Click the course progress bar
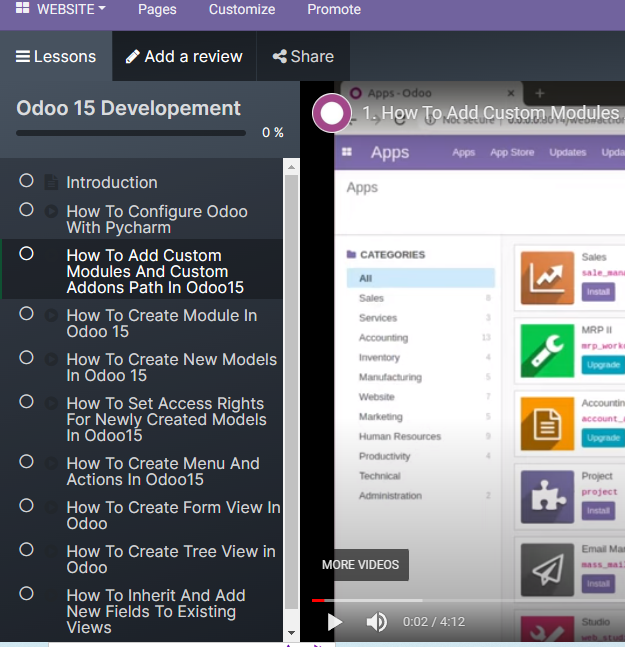The width and height of the screenshot is (625, 647). [x=131, y=133]
